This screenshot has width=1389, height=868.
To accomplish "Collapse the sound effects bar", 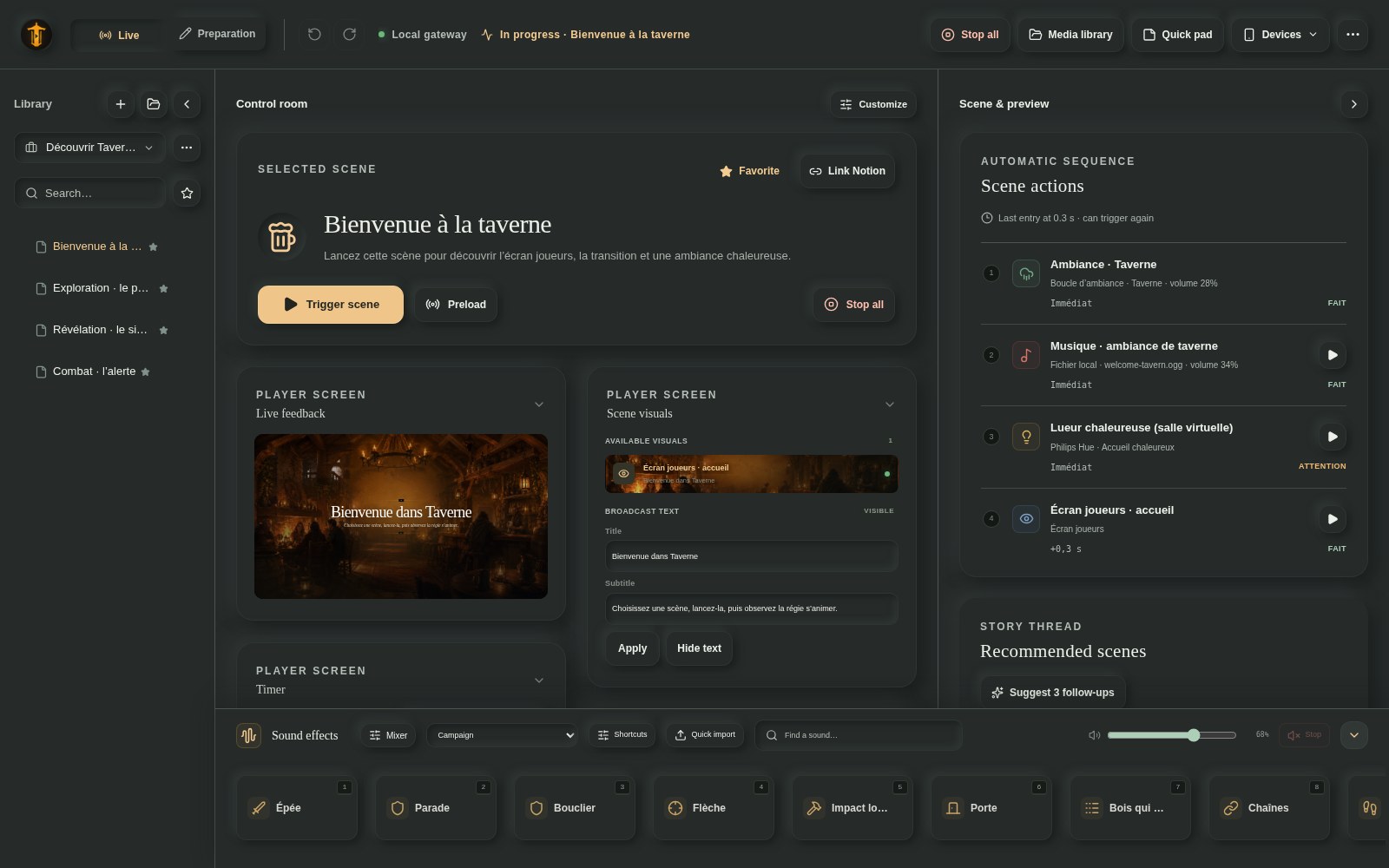I will tap(1354, 735).
